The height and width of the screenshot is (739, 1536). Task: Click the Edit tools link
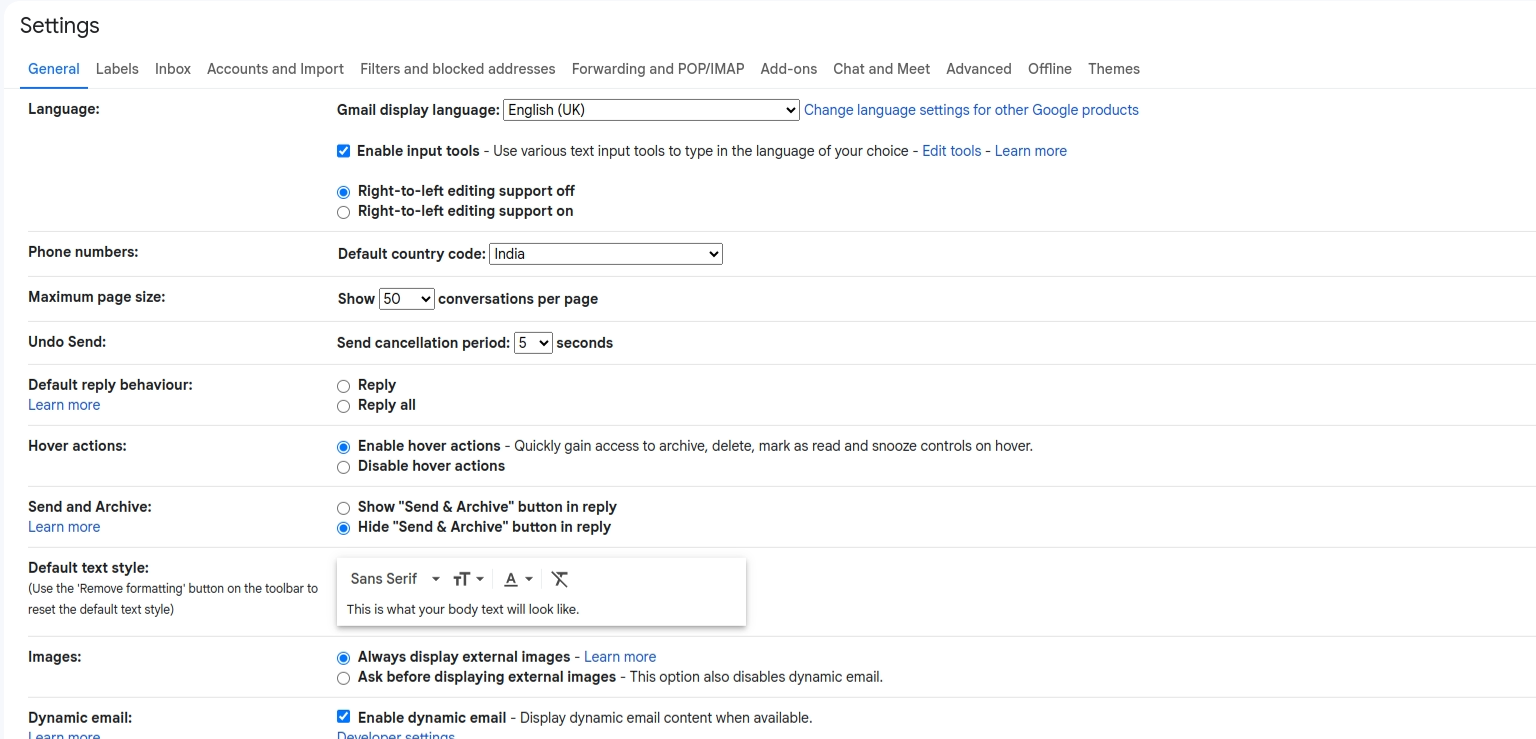(x=951, y=151)
